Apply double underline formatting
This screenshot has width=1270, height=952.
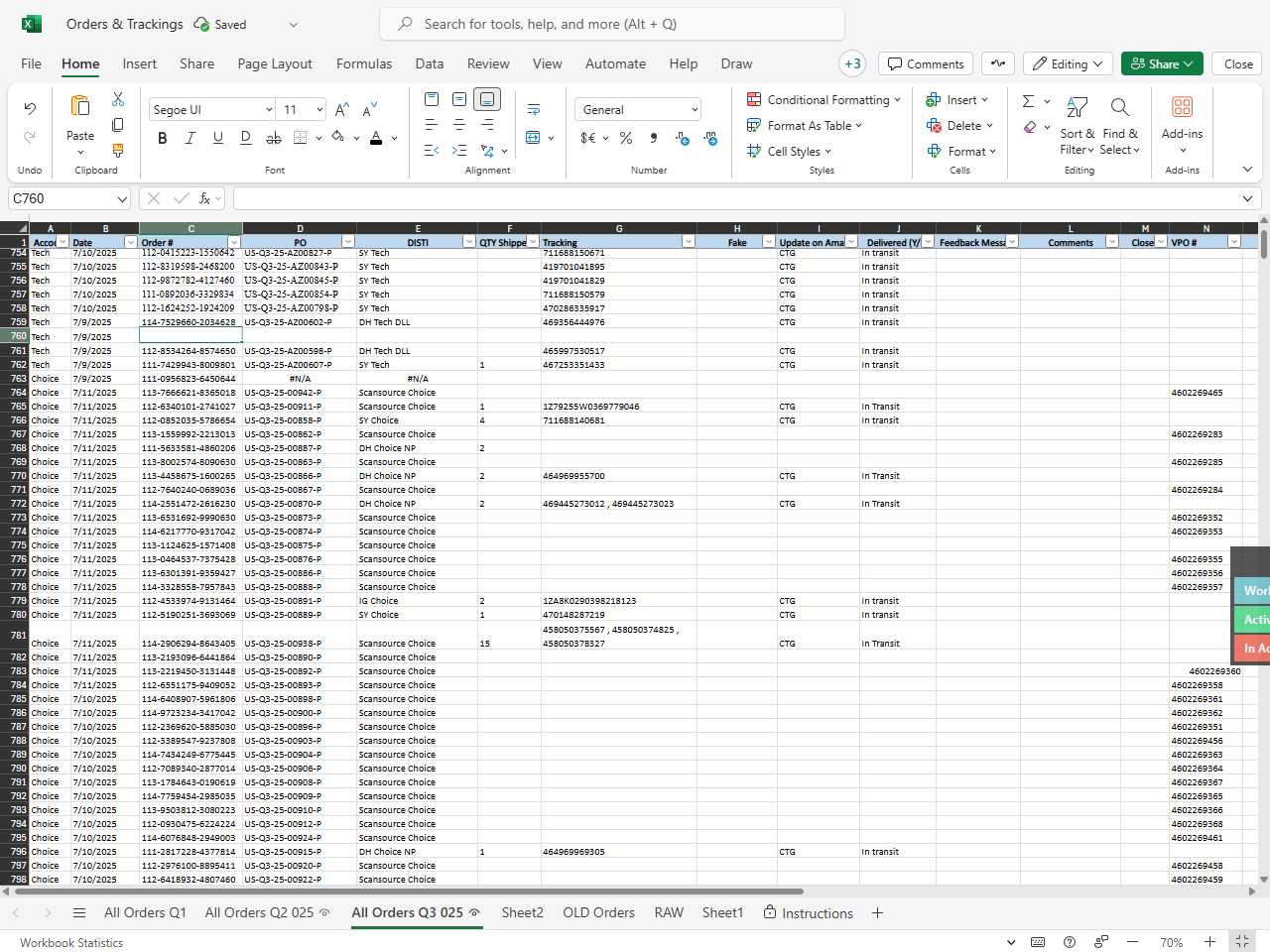[246, 138]
